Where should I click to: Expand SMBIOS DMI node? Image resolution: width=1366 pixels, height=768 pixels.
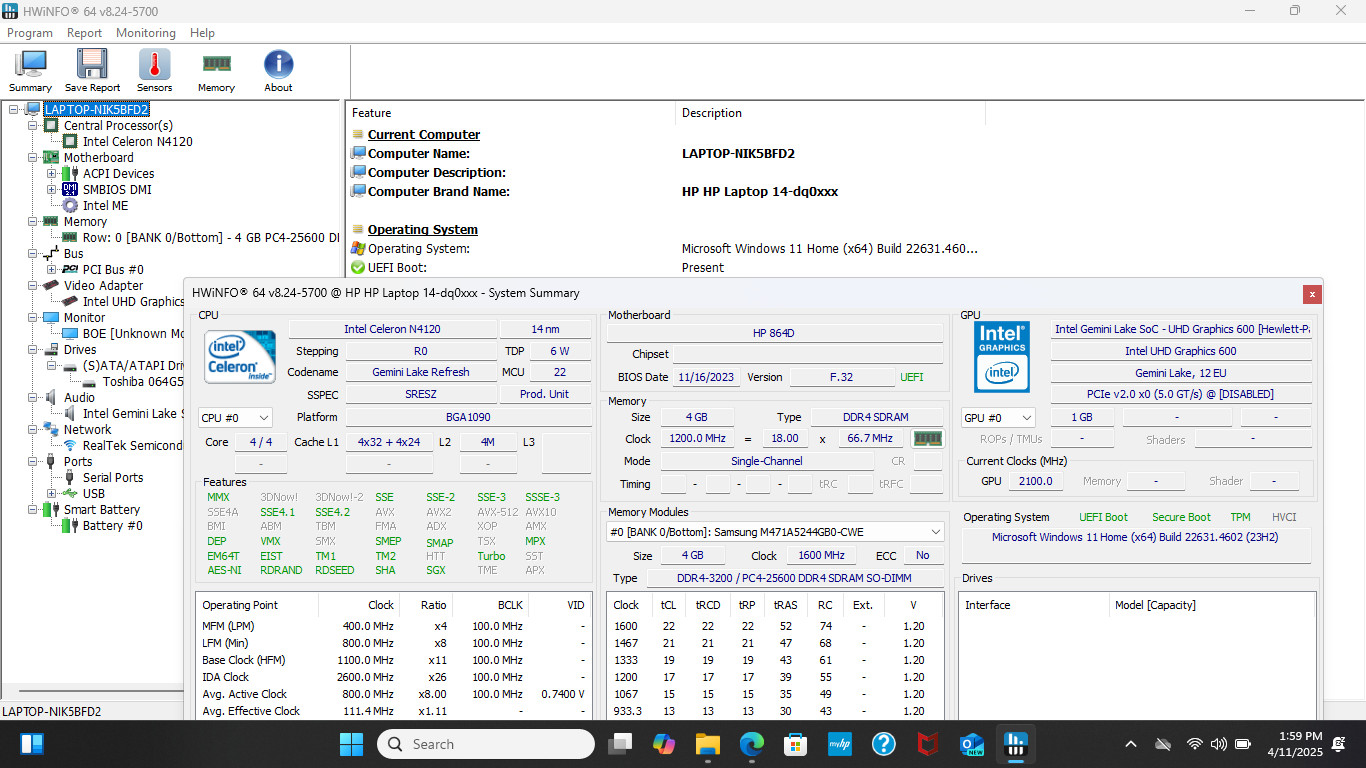[x=52, y=190]
